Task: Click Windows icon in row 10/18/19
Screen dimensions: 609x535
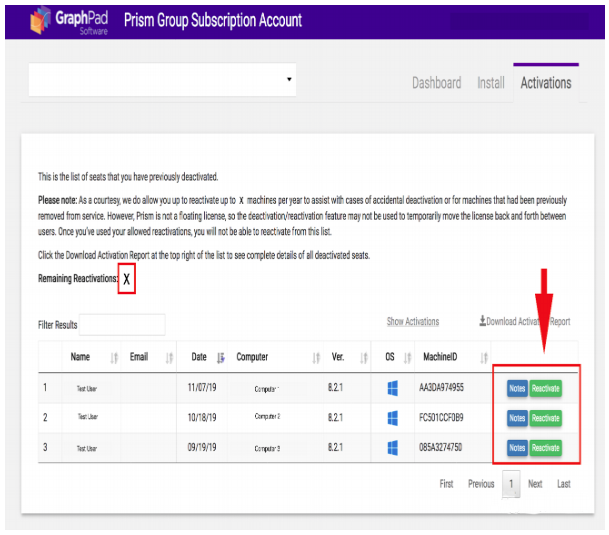Action: 393,418
